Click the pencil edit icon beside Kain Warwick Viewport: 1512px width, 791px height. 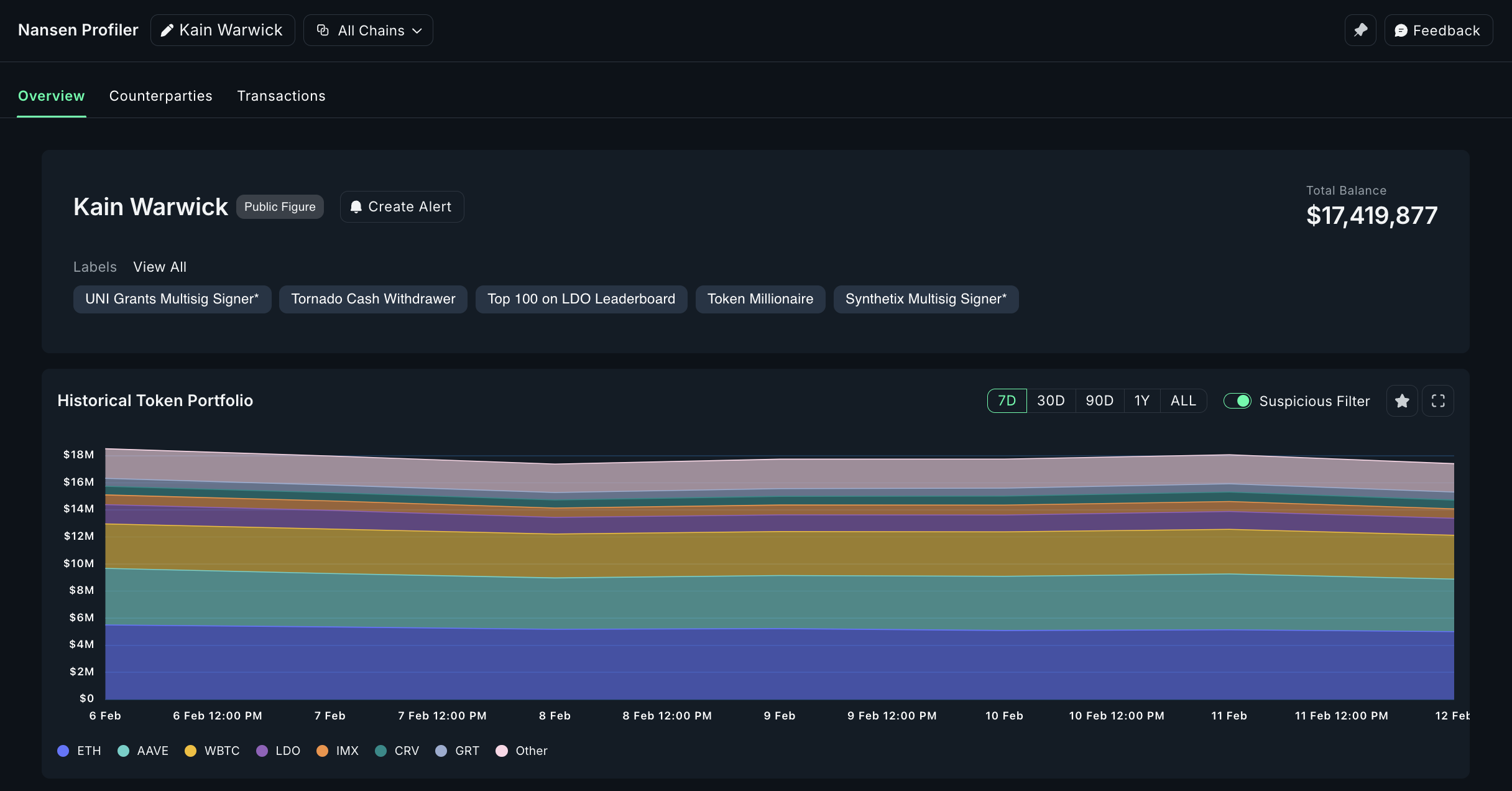(167, 30)
